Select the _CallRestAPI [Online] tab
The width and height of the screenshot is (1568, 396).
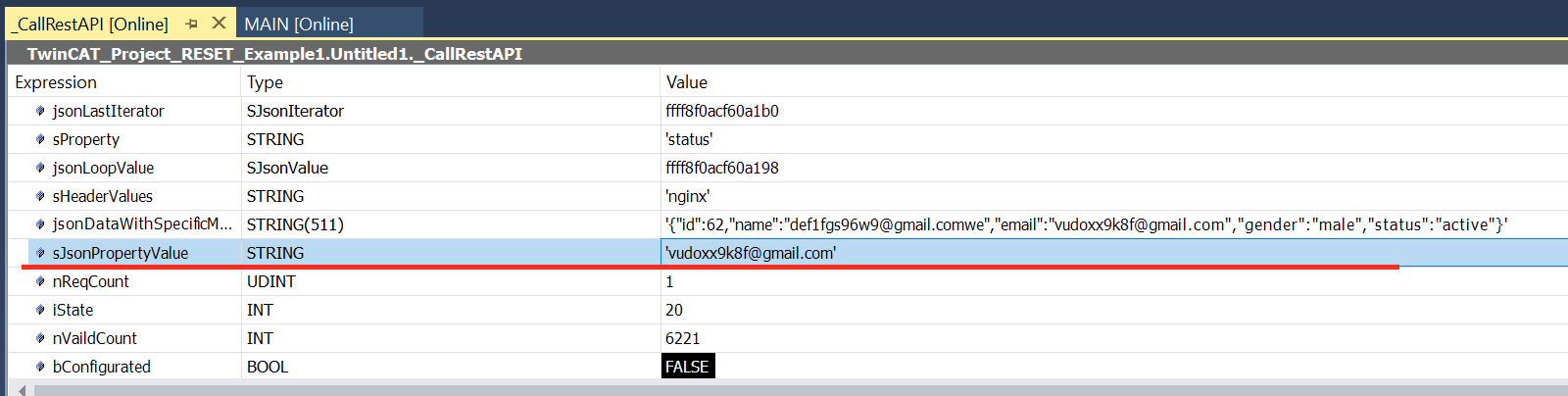(x=90, y=24)
